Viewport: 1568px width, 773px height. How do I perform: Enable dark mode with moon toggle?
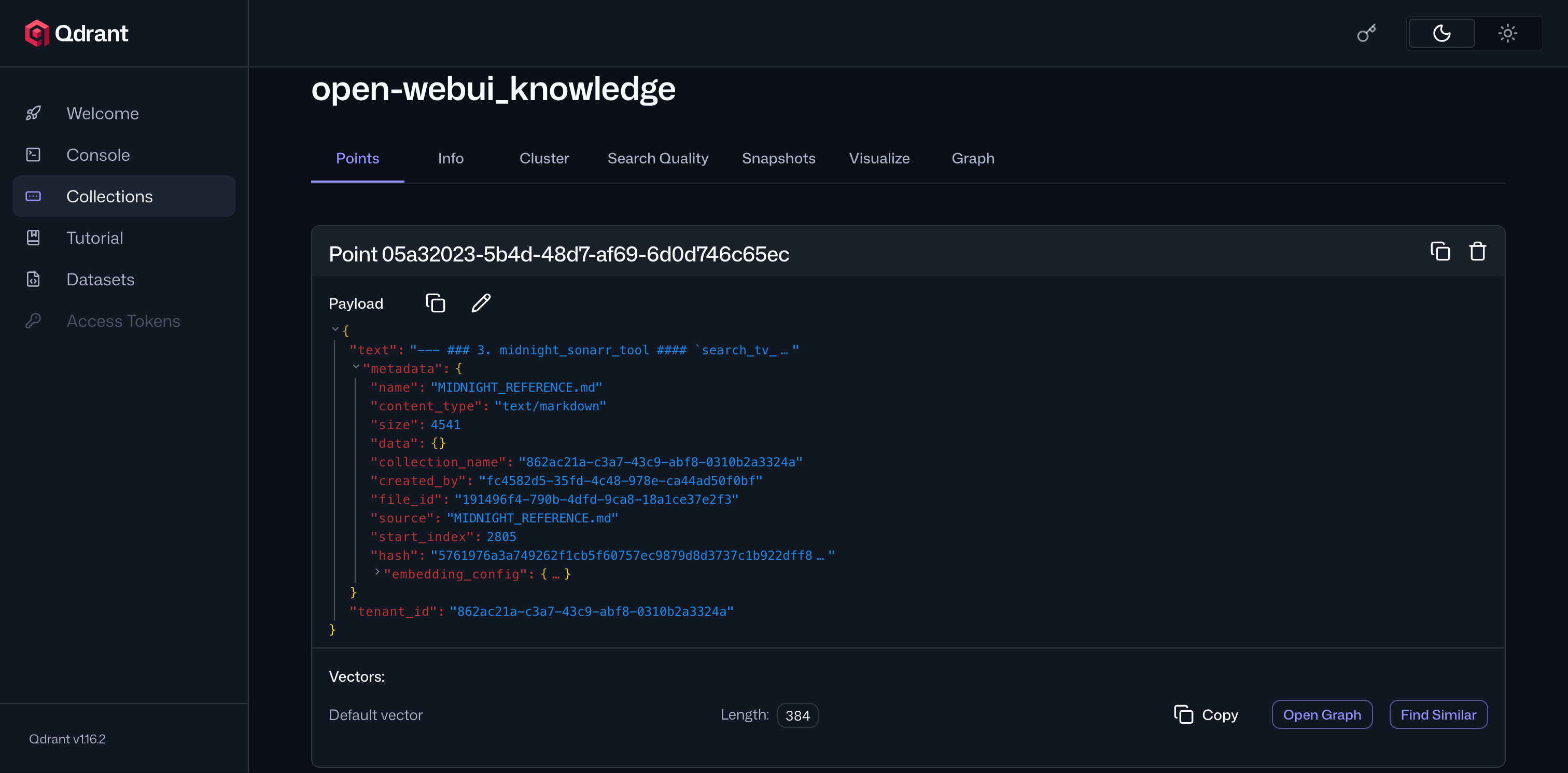click(1441, 33)
